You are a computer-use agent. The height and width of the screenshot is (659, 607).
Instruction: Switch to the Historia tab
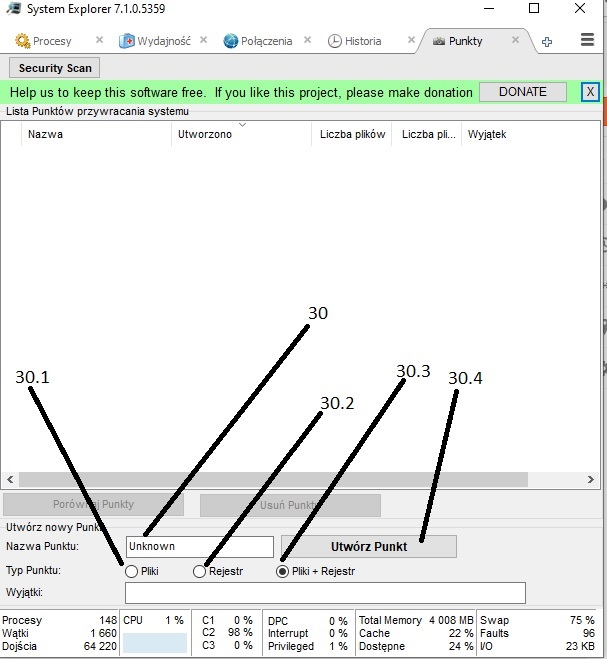[363, 41]
